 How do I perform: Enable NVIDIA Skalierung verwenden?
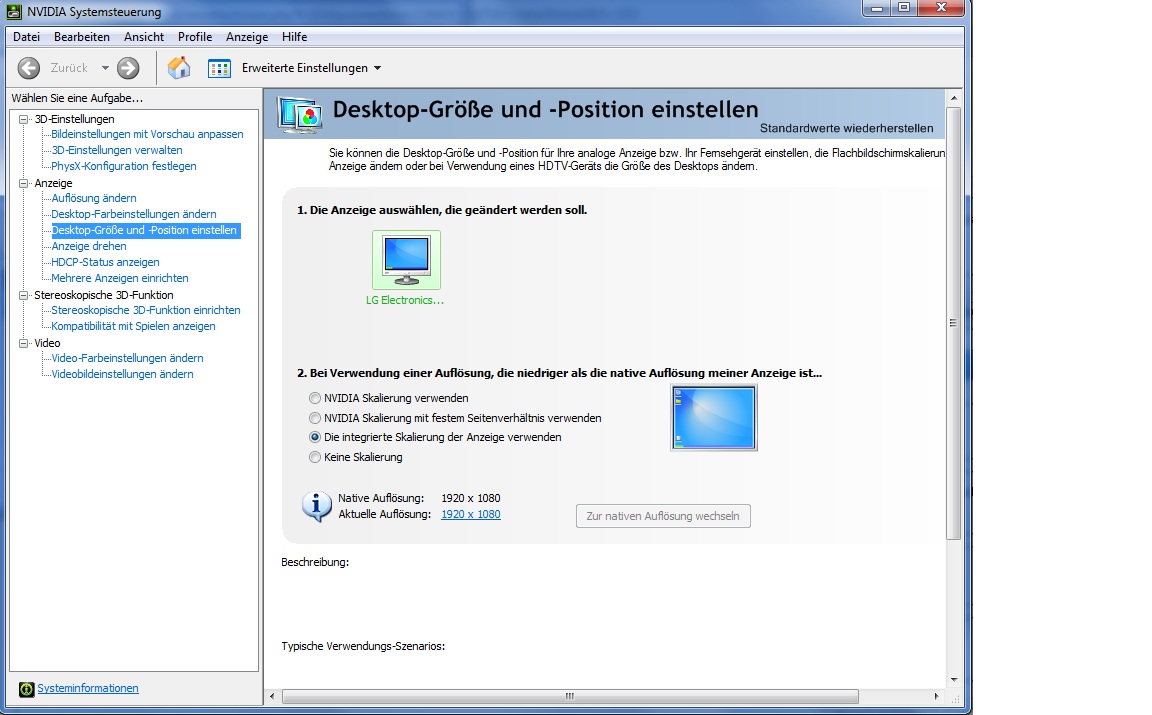pyautogui.click(x=314, y=398)
